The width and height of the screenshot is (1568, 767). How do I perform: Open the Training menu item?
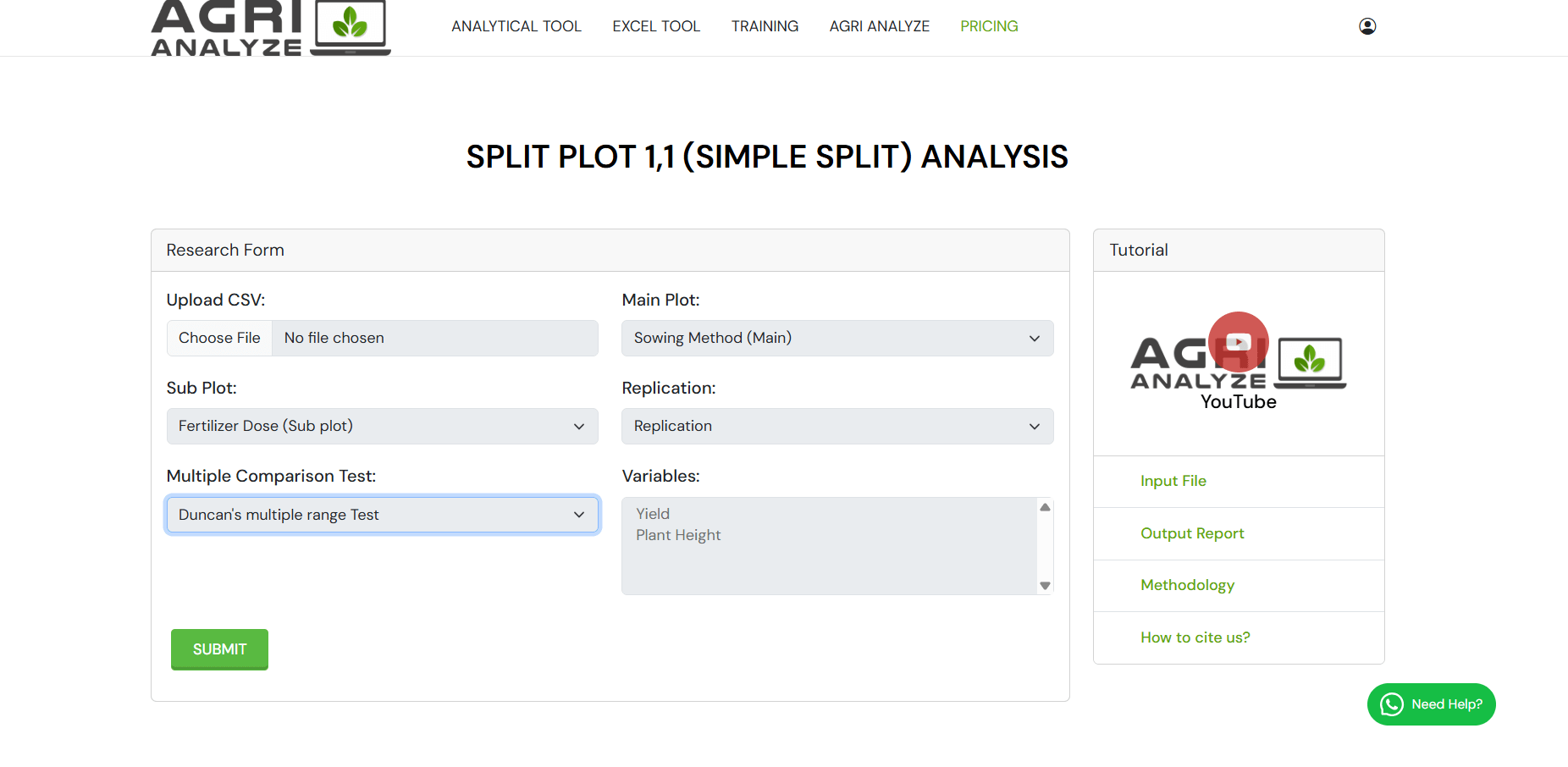point(765,26)
